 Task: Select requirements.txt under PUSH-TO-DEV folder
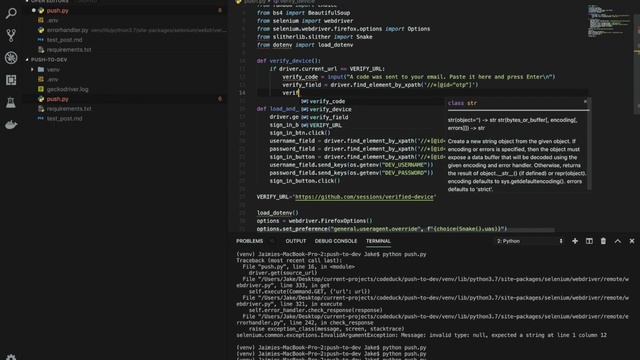pyautogui.click(x=69, y=109)
